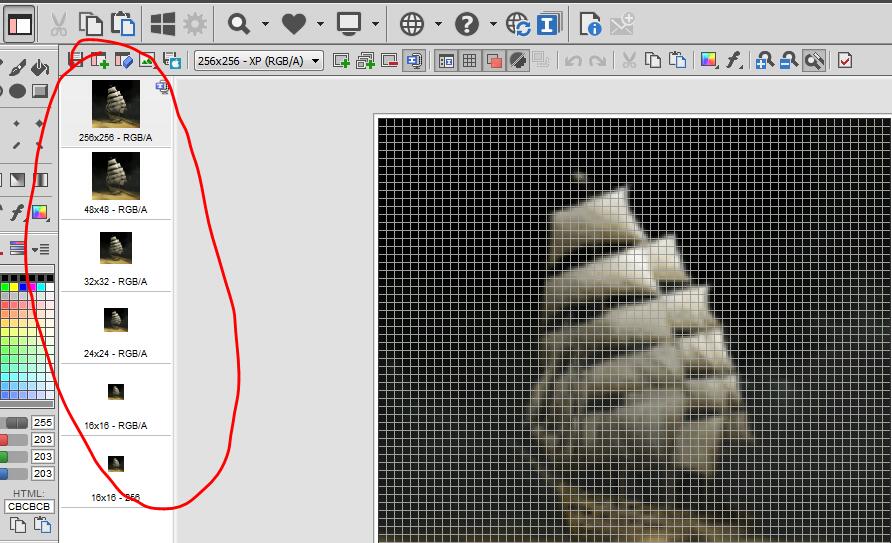Toggle the blue image list view button
This screenshot has width=892, height=543.
pos(414,60)
